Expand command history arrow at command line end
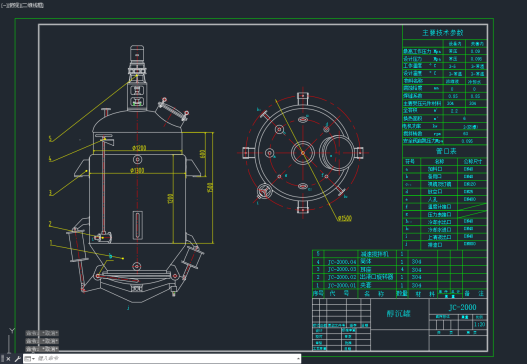Image resolution: width=527 pixels, height=364 pixels. point(298,359)
